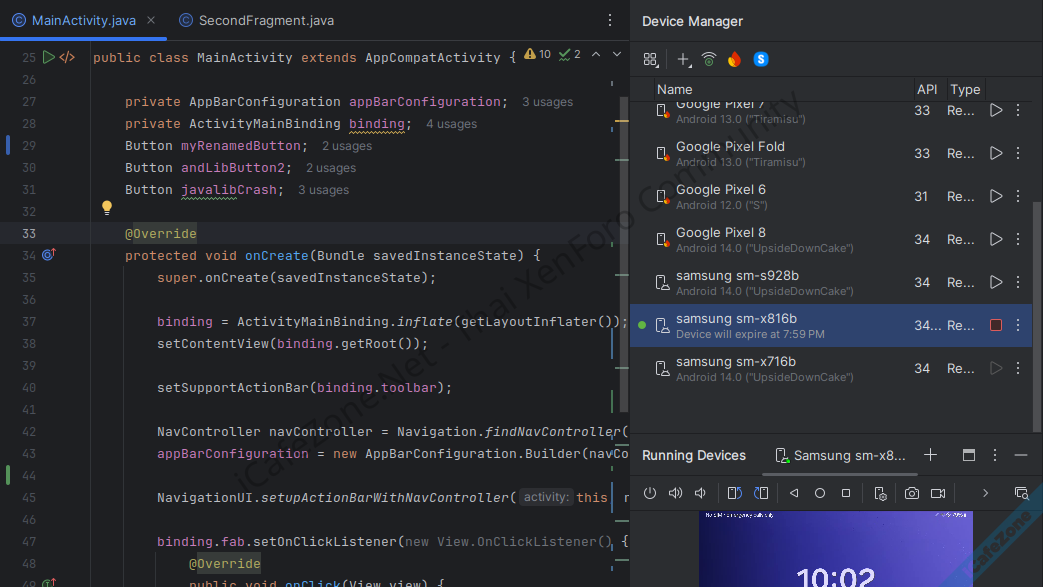Select the Samsung sm-x8... running device tab

841,455
